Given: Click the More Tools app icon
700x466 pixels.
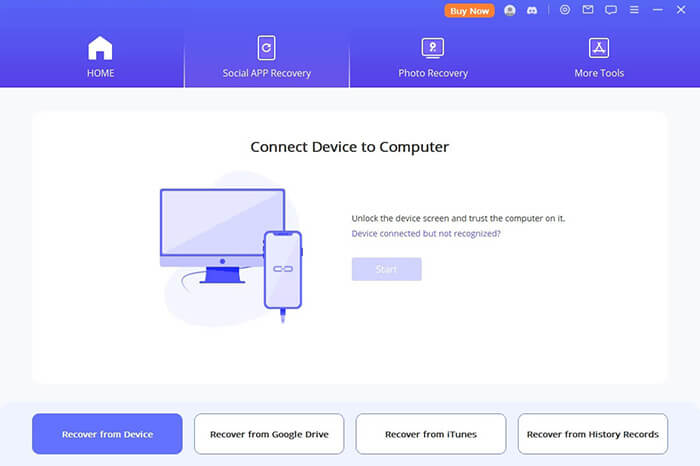Looking at the screenshot, I should click(599, 48).
